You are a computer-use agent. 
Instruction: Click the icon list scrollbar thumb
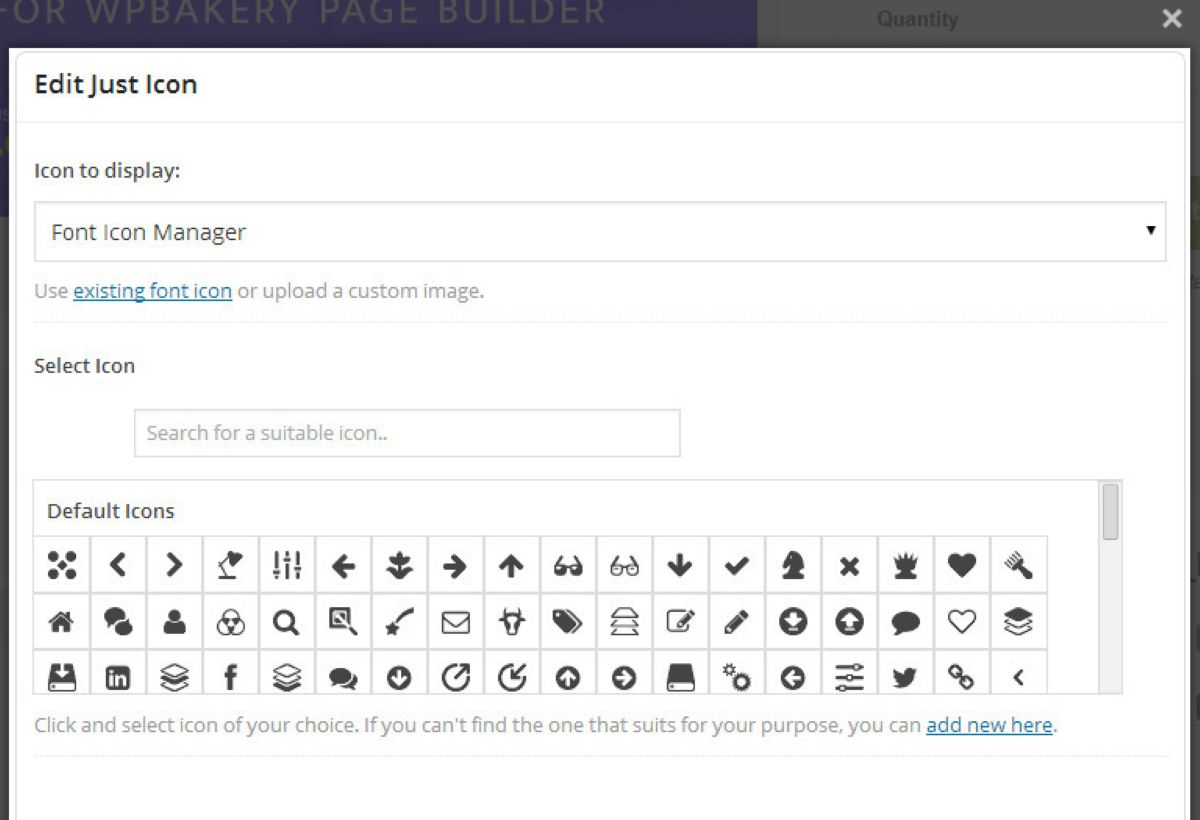point(1110,512)
